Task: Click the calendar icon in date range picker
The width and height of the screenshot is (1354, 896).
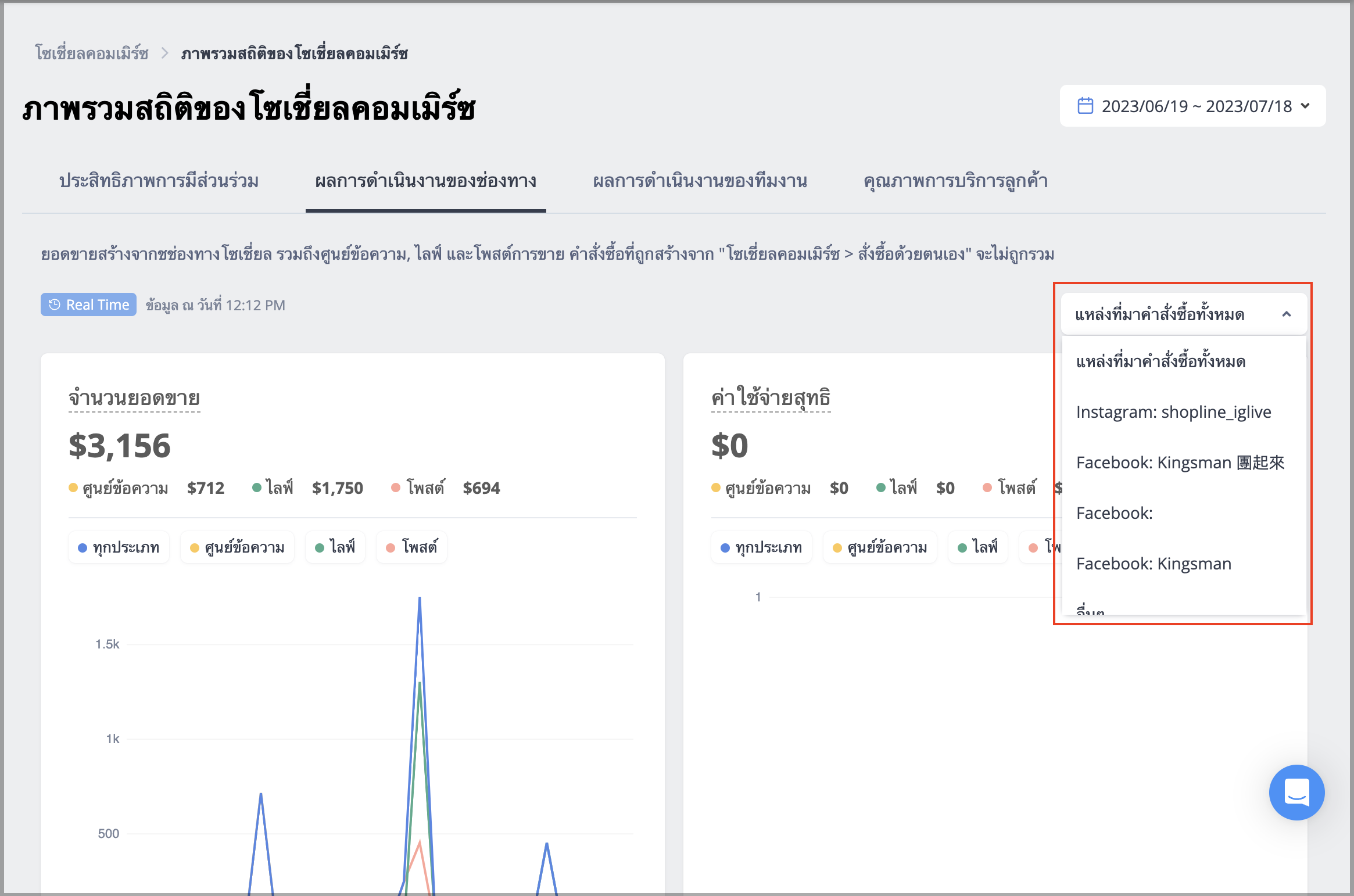Action: coord(1085,106)
